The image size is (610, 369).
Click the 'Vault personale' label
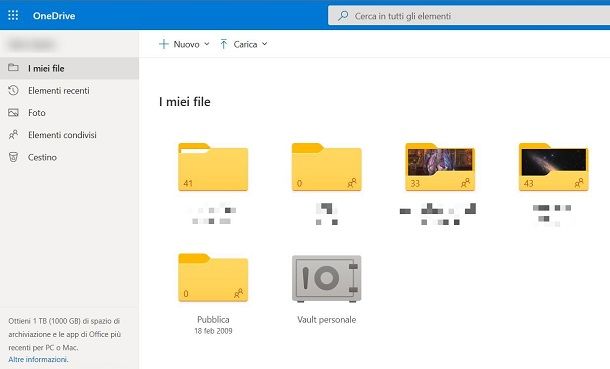pyautogui.click(x=327, y=320)
